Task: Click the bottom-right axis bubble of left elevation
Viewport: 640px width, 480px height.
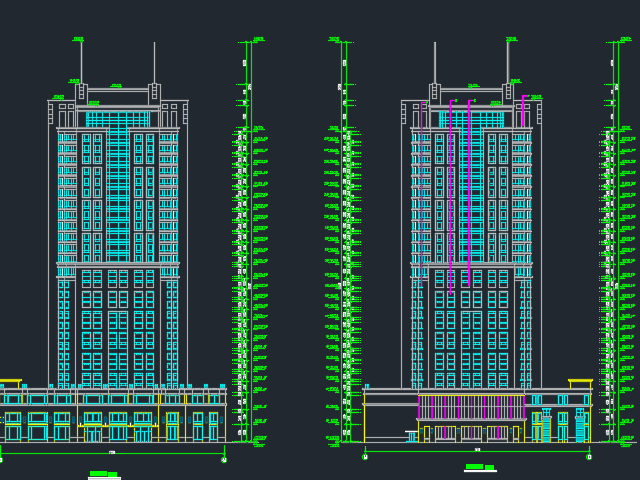Action: point(224,460)
